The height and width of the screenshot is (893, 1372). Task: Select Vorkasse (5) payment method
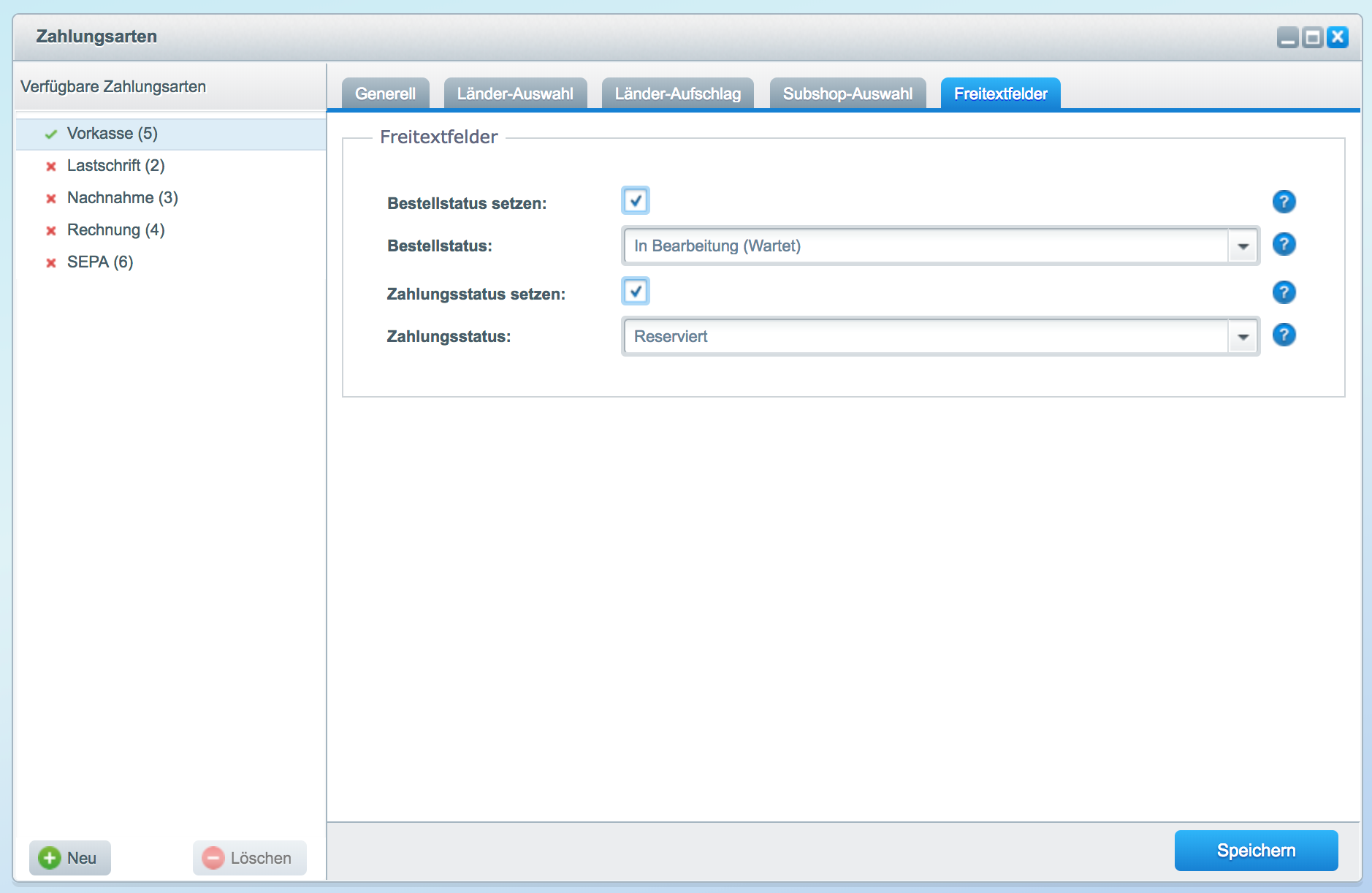pyautogui.click(x=171, y=134)
